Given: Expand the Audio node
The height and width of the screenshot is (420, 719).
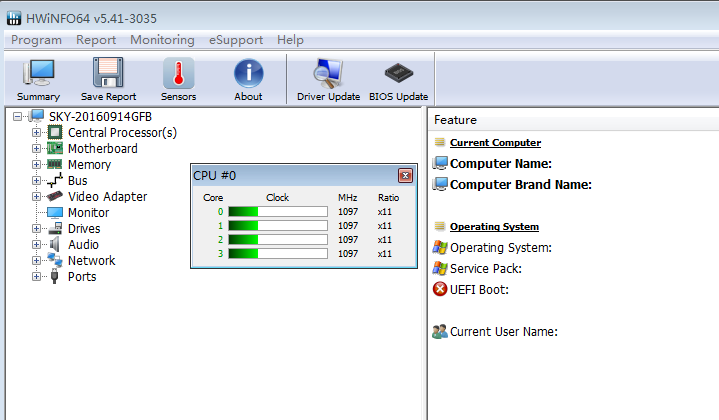Looking at the screenshot, I should [x=36, y=244].
